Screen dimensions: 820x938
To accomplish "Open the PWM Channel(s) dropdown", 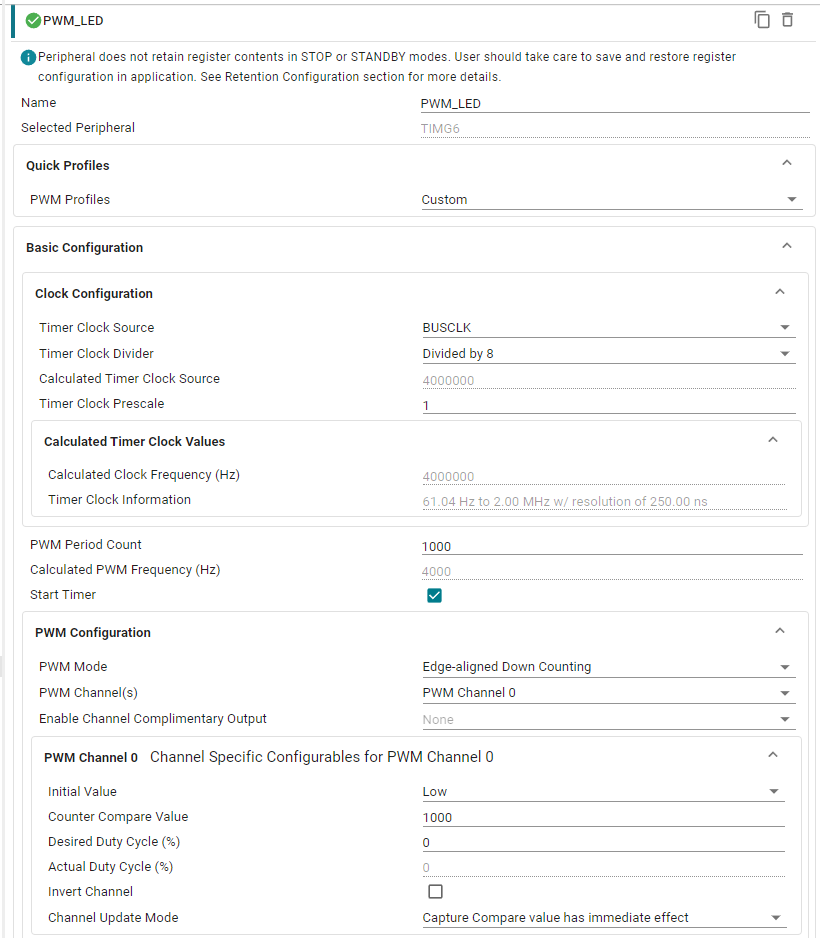I will [609, 693].
